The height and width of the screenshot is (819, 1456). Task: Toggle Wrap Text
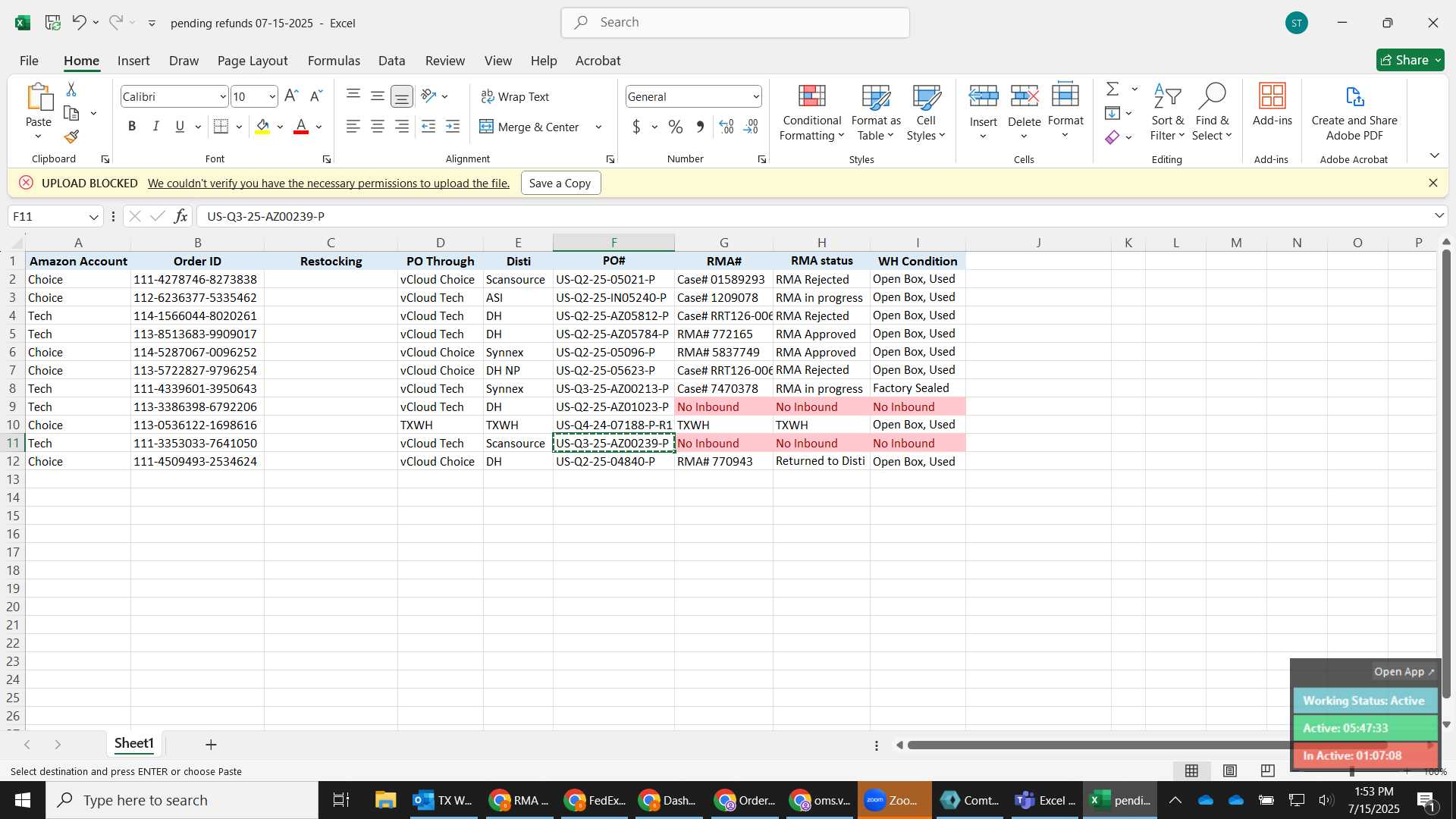pos(515,96)
